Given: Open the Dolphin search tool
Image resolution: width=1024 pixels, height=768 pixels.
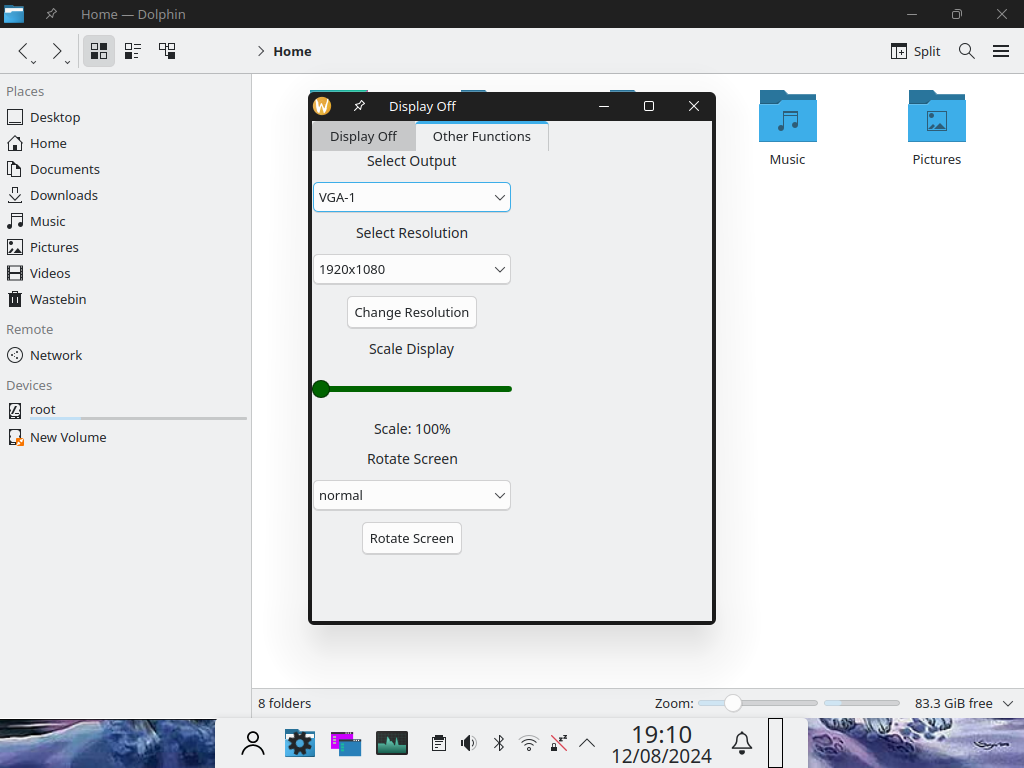Looking at the screenshot, I should click(x=967, y=51).
